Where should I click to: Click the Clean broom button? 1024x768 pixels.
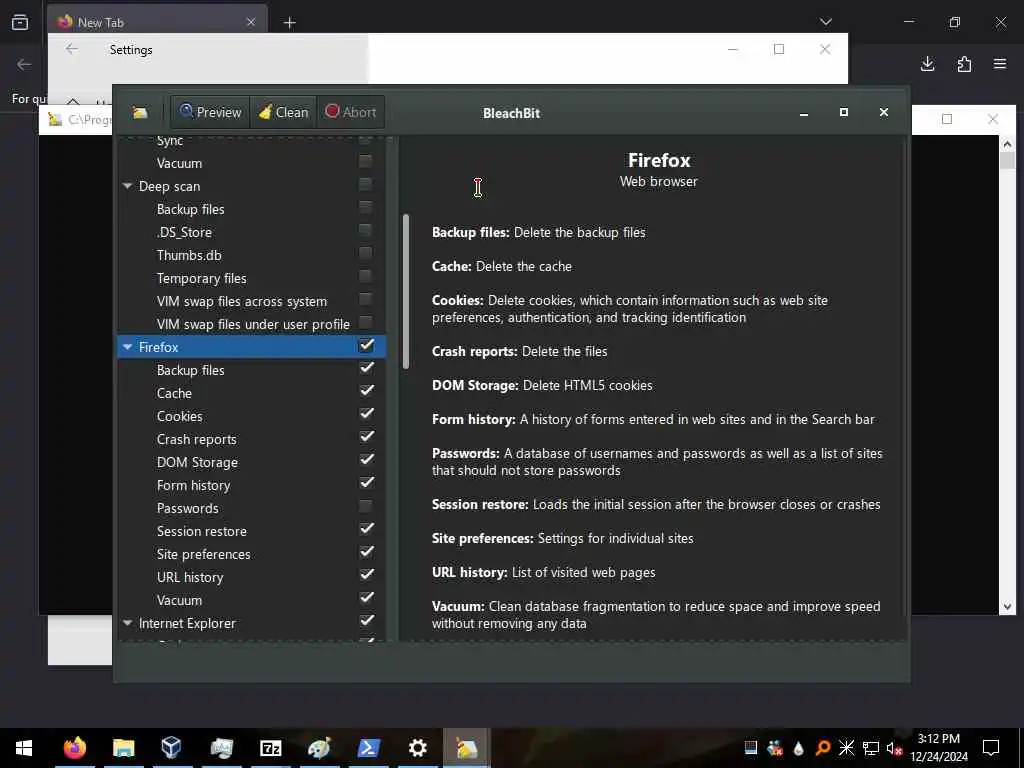(283, 112)
